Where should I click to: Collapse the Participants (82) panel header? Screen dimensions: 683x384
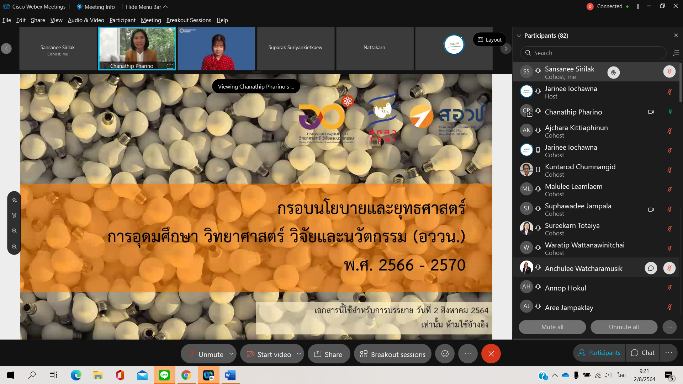point(519,36)
